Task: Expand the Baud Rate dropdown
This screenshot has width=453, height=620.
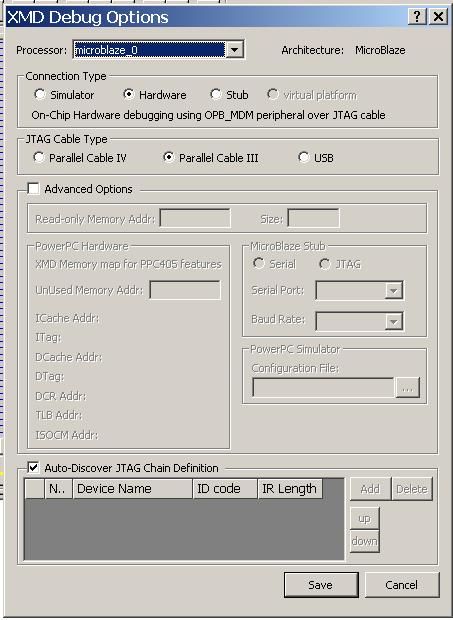Action: [x=393, y=321]
